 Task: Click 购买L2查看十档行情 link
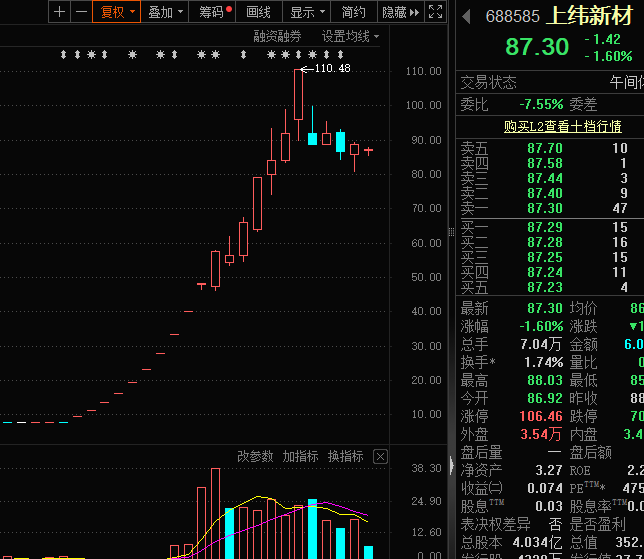coord(562,126)
